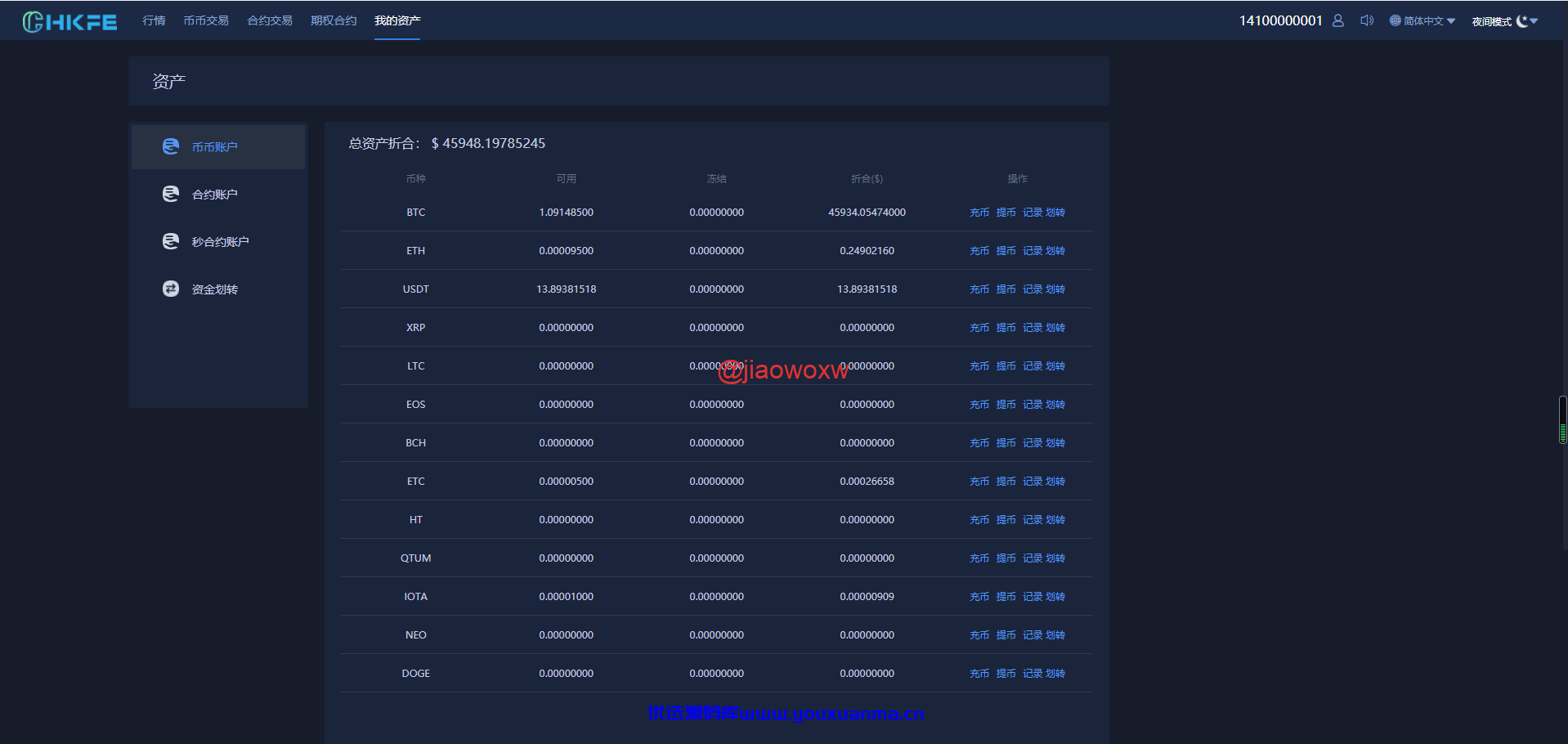Click 划转 for ETH
Viewport: 1568px width, 744px height.
pyautogui.click(x=1055, y=251)
